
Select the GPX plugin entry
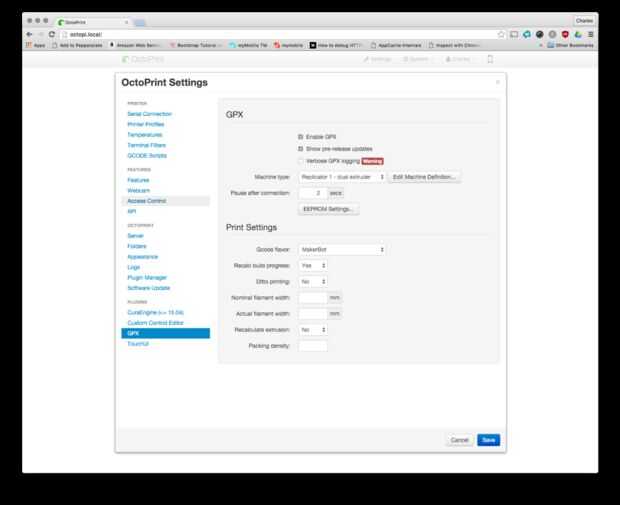(166, 333)
